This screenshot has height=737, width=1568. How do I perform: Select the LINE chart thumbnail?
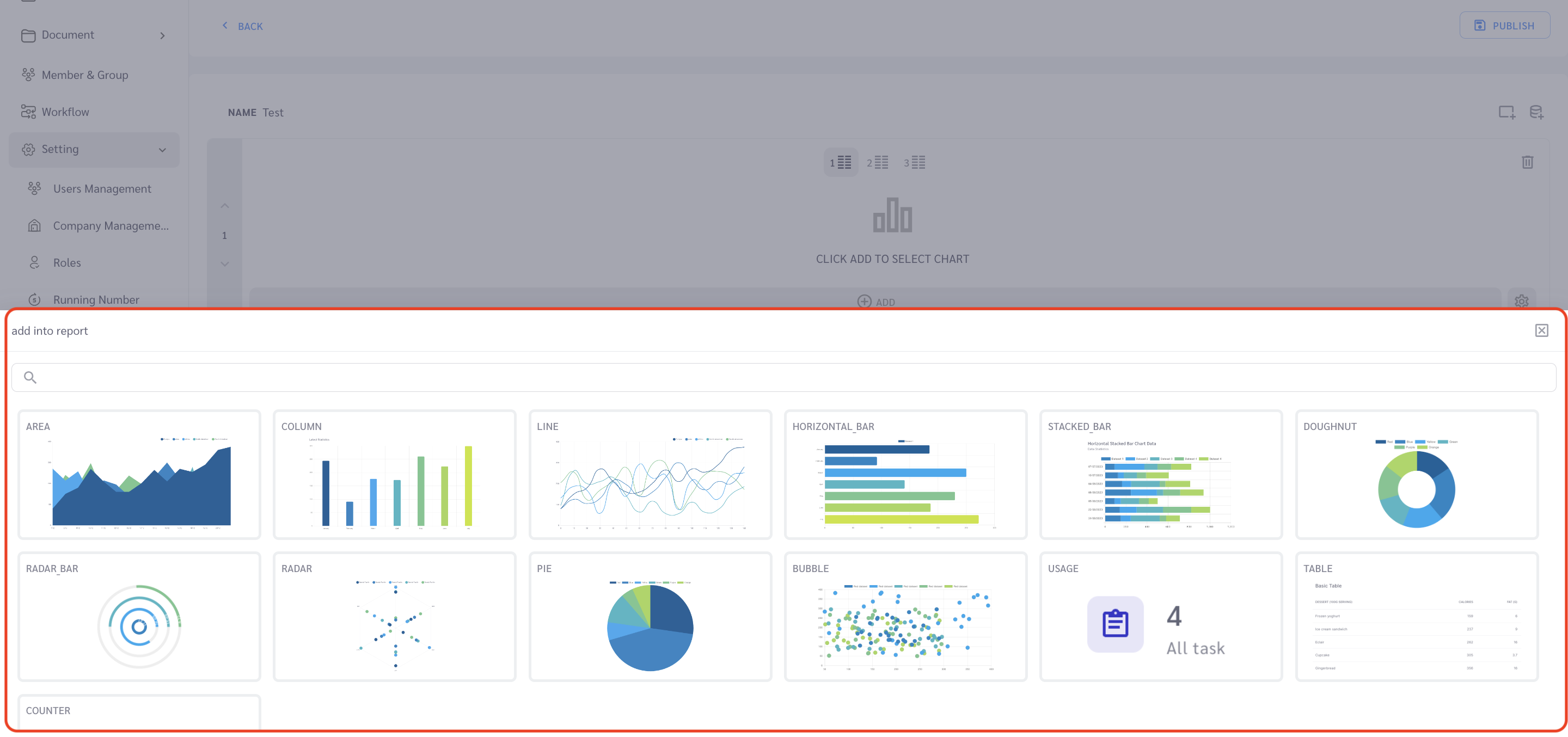(650, 475)
